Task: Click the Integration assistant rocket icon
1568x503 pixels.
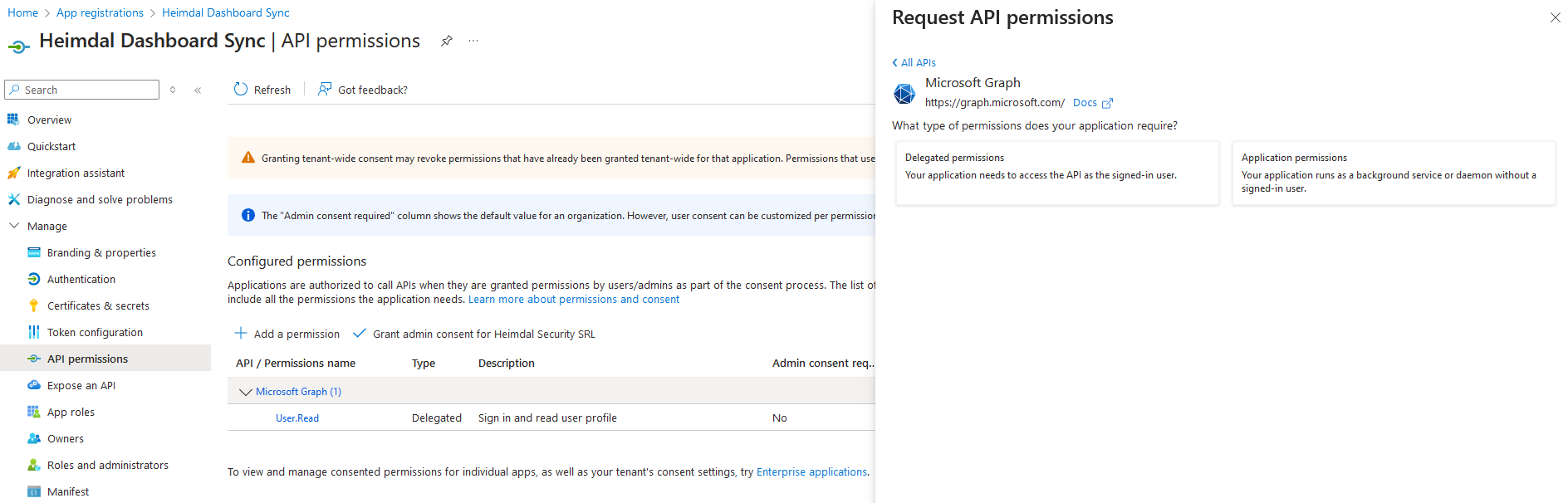Action: 13,173
